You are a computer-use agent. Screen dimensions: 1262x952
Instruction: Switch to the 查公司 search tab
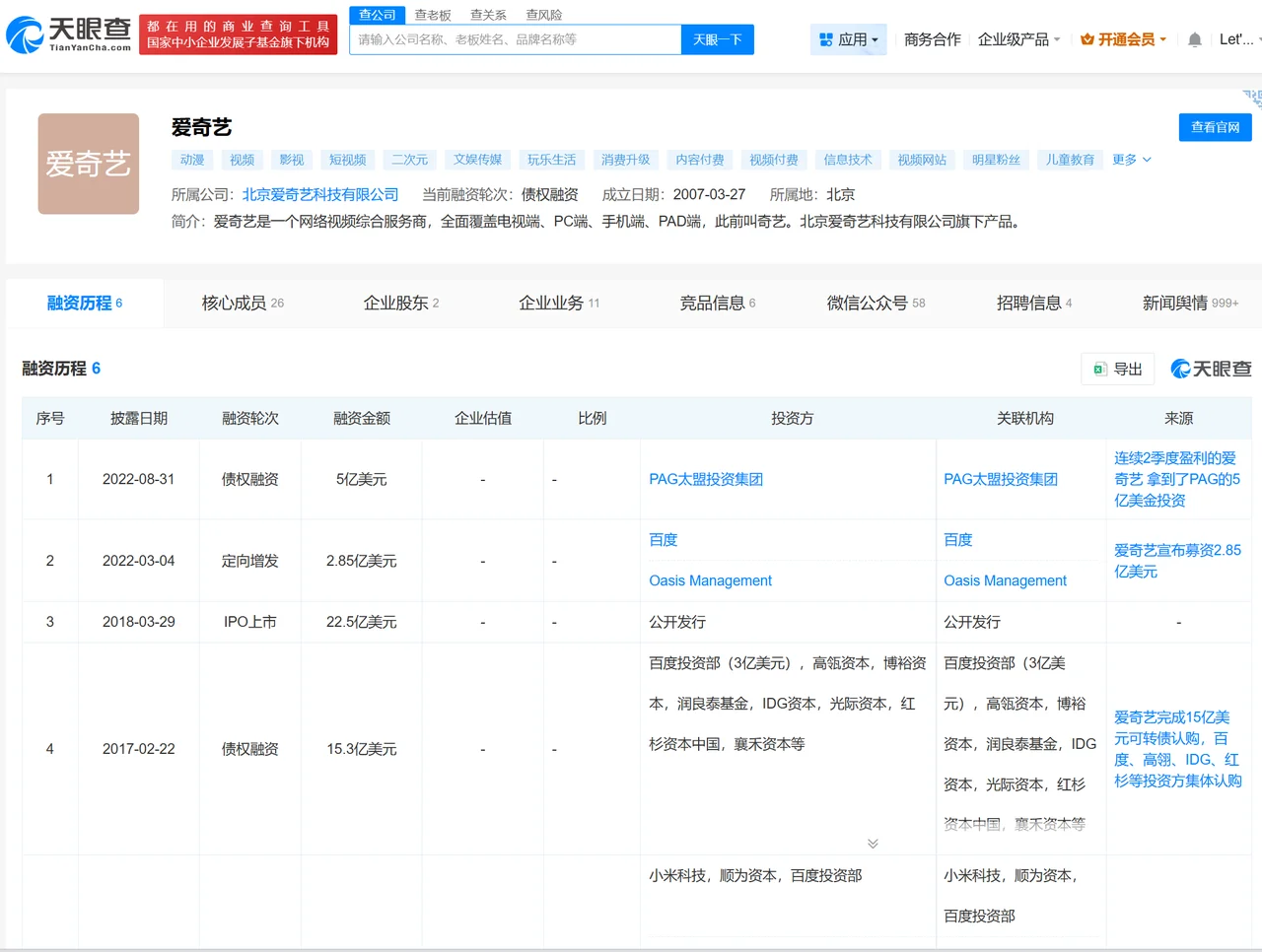coord(377,15)
